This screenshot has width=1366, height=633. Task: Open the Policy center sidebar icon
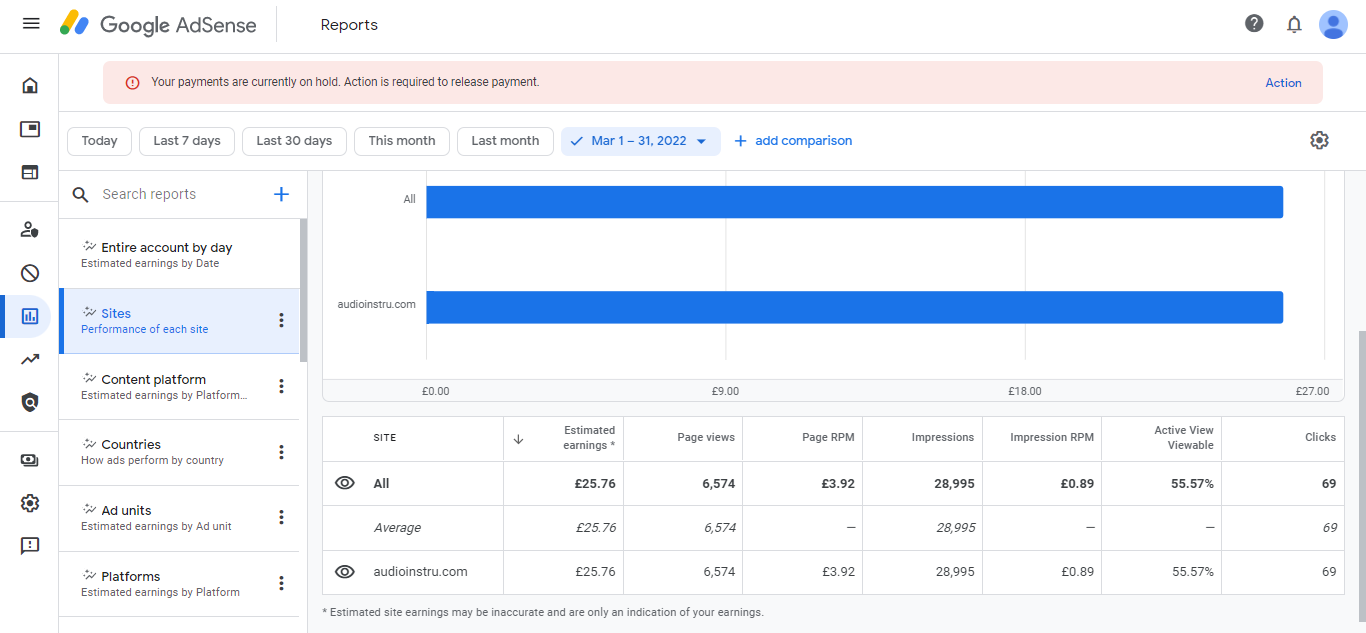30,402
